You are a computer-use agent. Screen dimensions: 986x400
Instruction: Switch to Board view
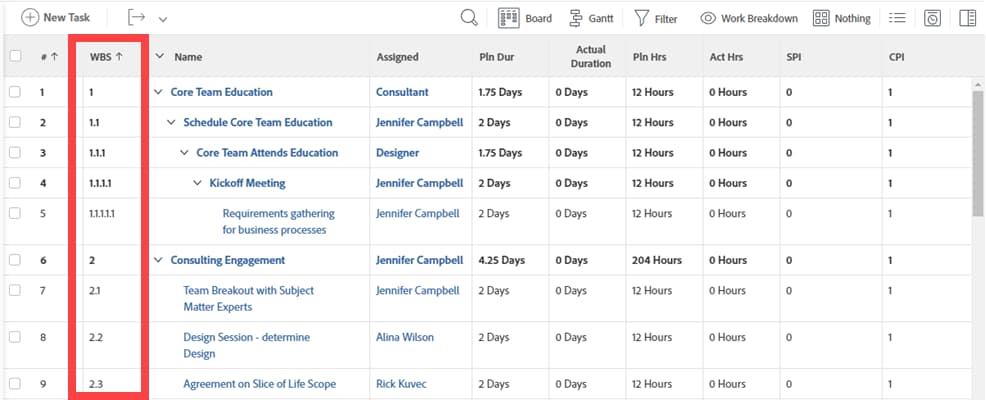pos(525,18)
